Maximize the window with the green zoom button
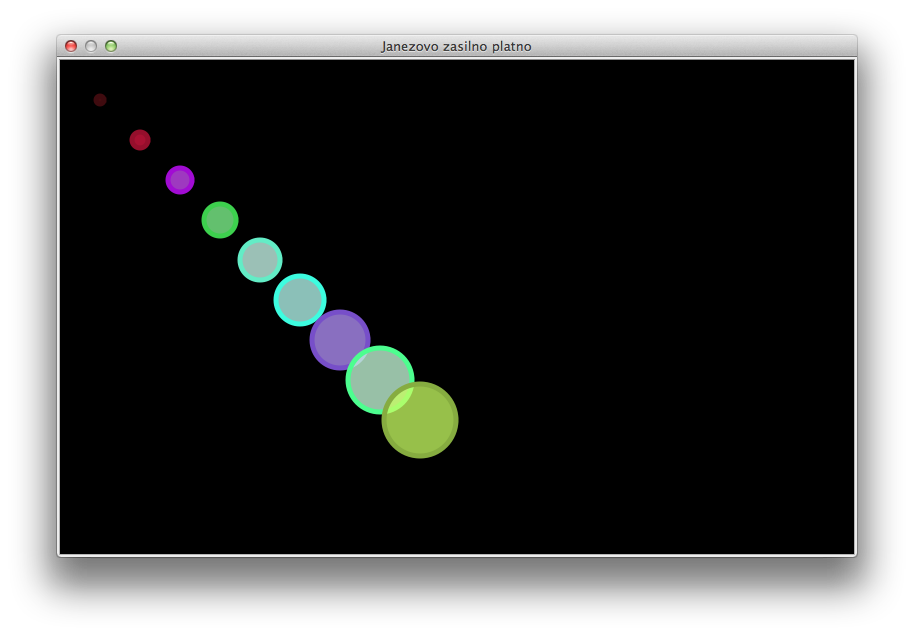Viewport: 914px width, 636px height. coord(111,46)
